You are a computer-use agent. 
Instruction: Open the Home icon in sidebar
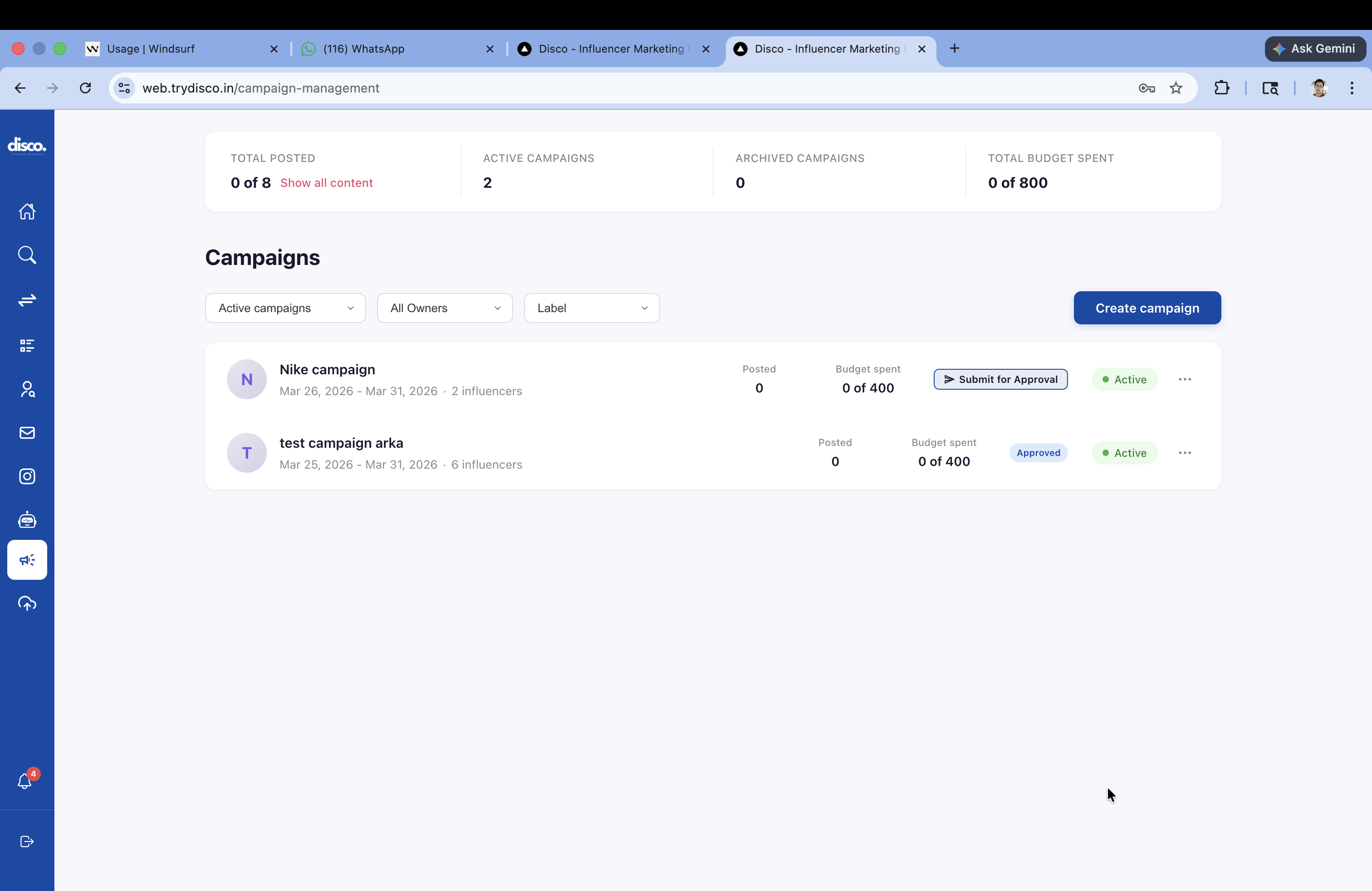coord(27,211)
